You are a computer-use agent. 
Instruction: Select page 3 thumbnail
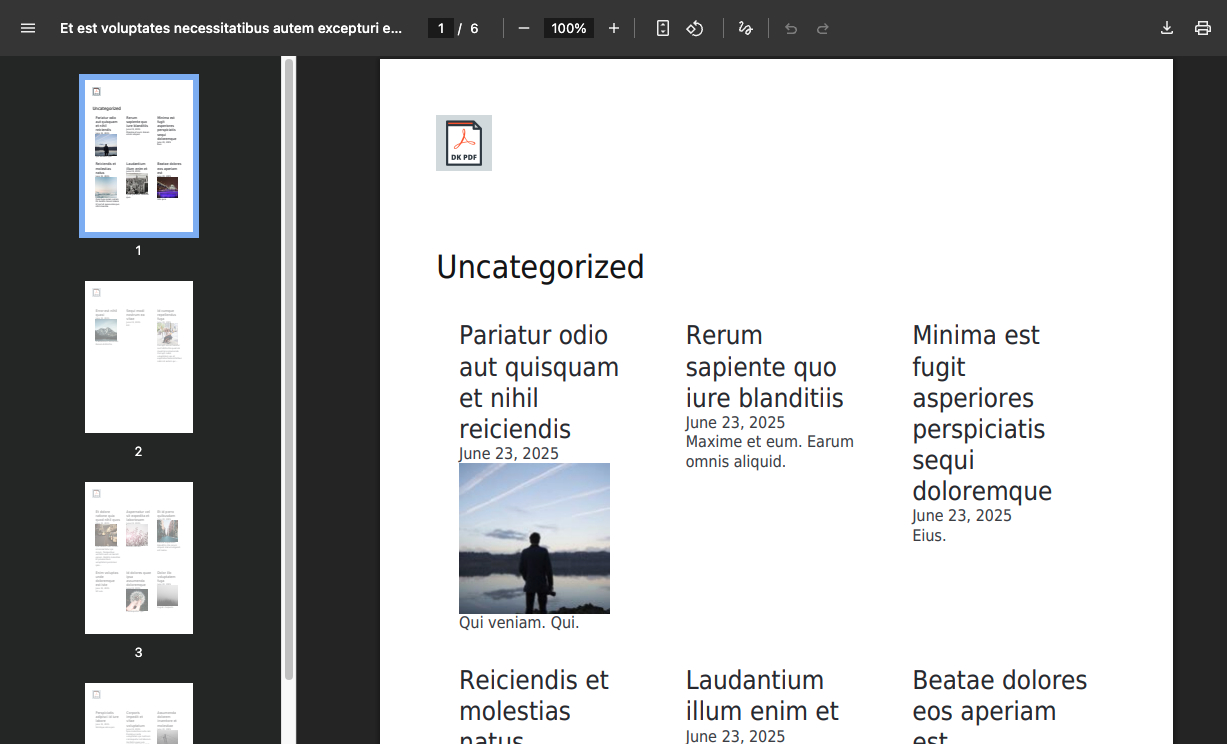[139, 558]
